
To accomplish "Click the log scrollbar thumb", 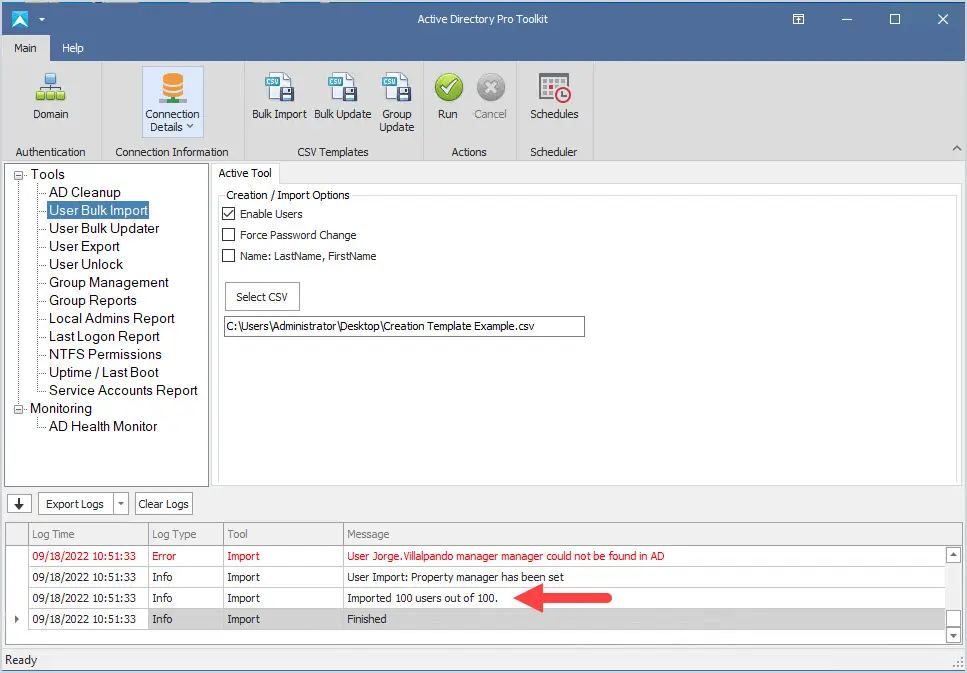I will point(953,618).
